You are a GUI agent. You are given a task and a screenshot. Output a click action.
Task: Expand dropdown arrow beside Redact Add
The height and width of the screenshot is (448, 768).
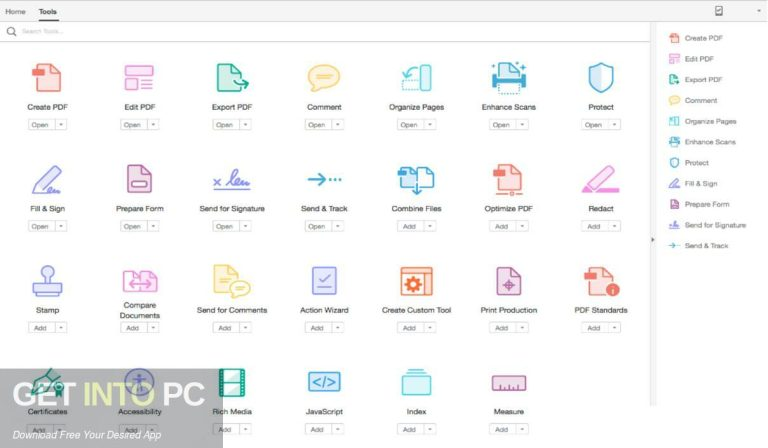[x=615, y=226]
